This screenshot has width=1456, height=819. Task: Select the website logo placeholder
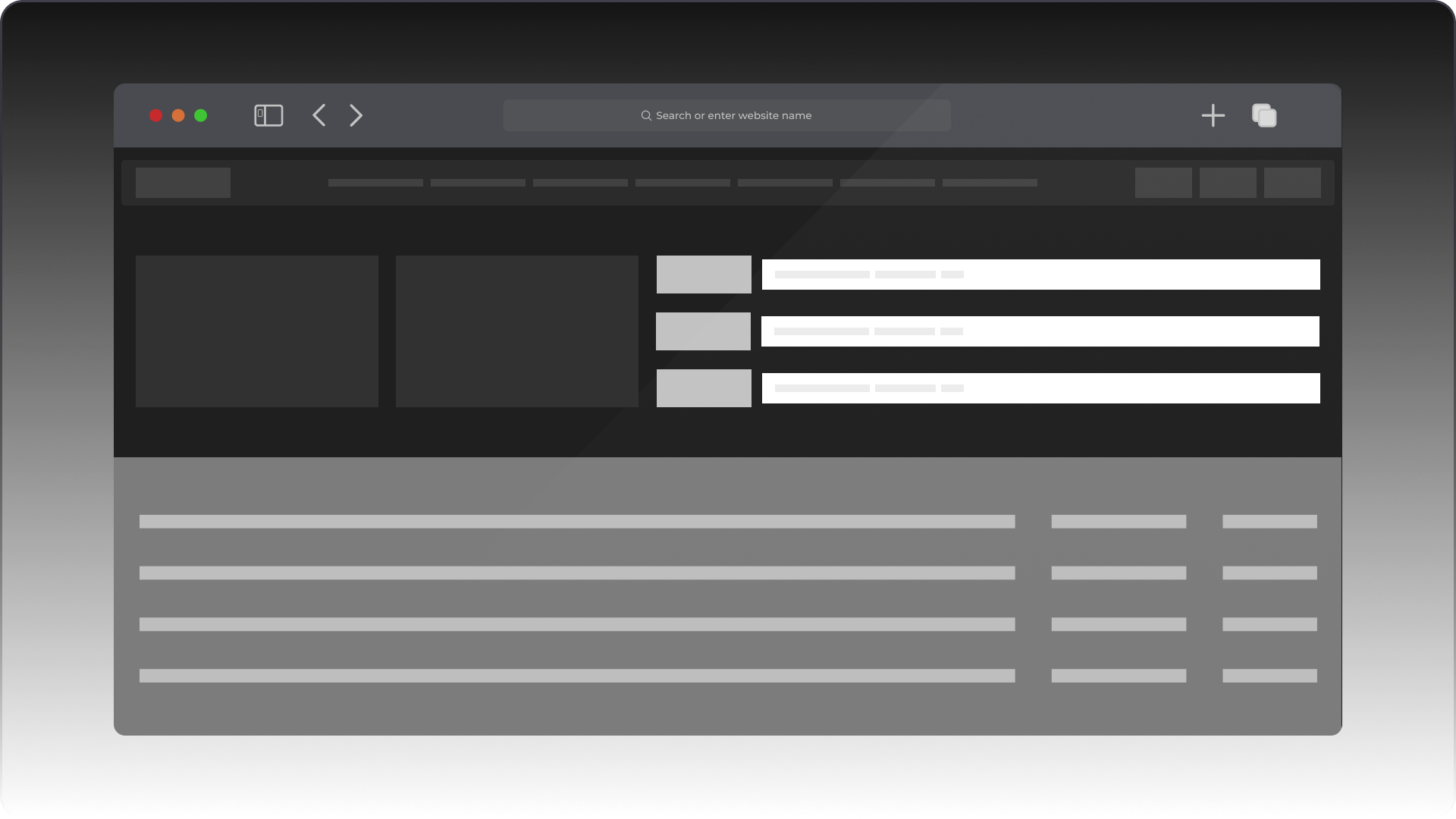coord(183,183)
